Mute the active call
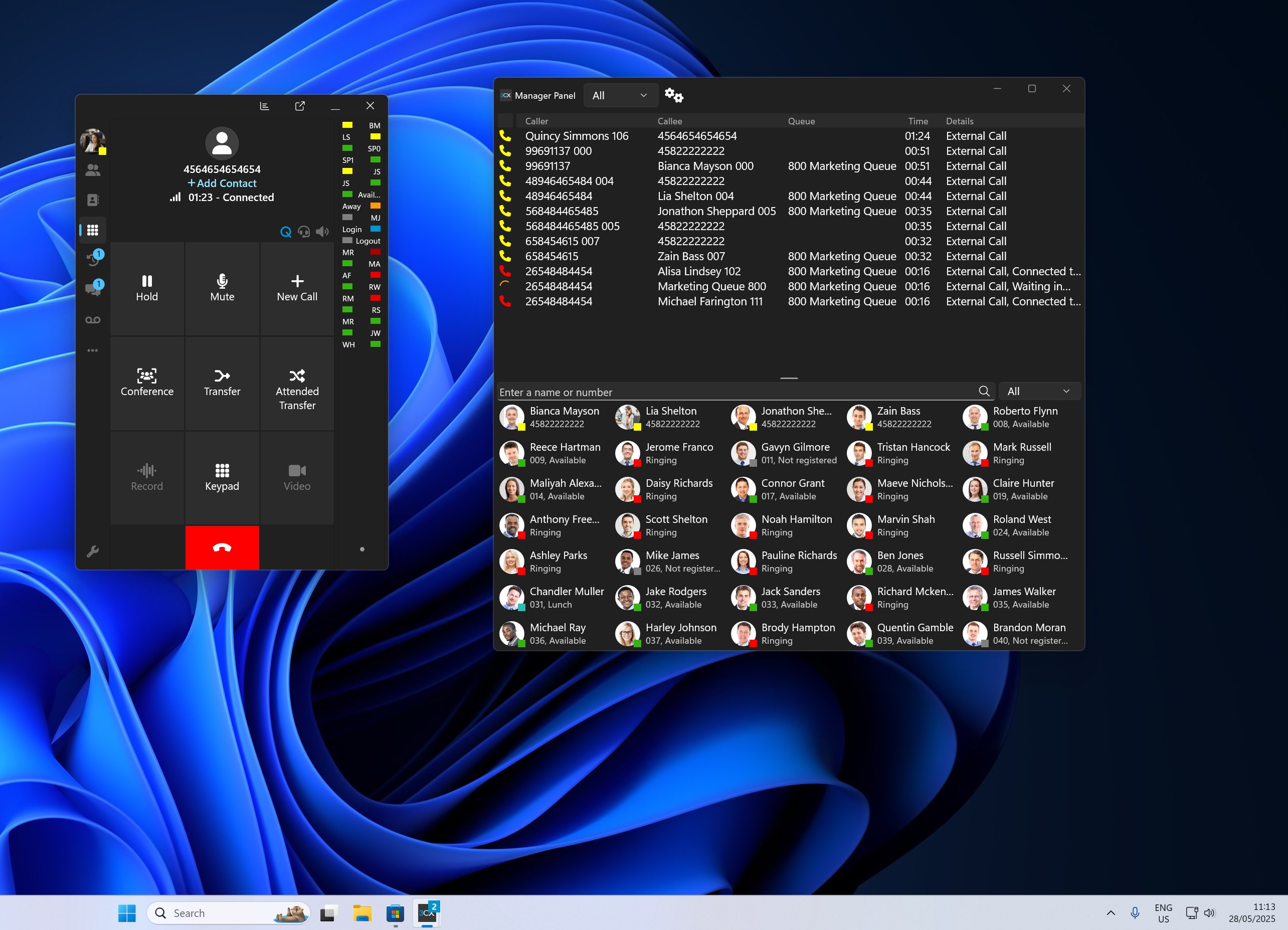Screen dimensions: 1288x930 tap(222, 288)
